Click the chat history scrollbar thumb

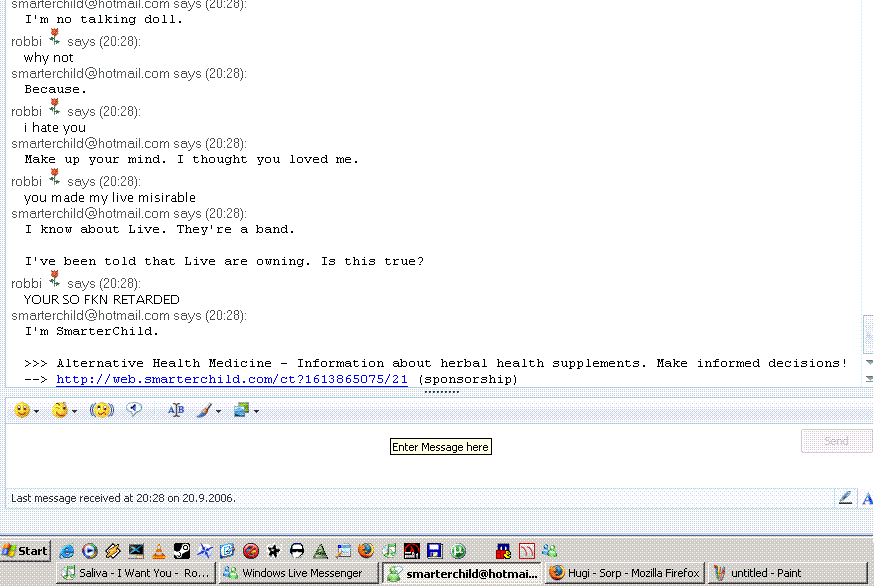point(868,335)
